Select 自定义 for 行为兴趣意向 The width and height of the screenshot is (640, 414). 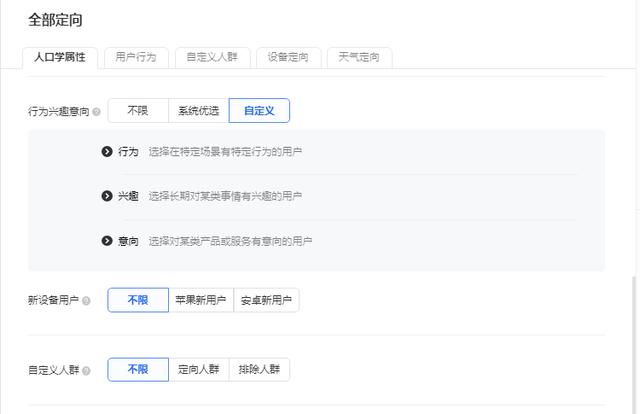coord(259,111)
